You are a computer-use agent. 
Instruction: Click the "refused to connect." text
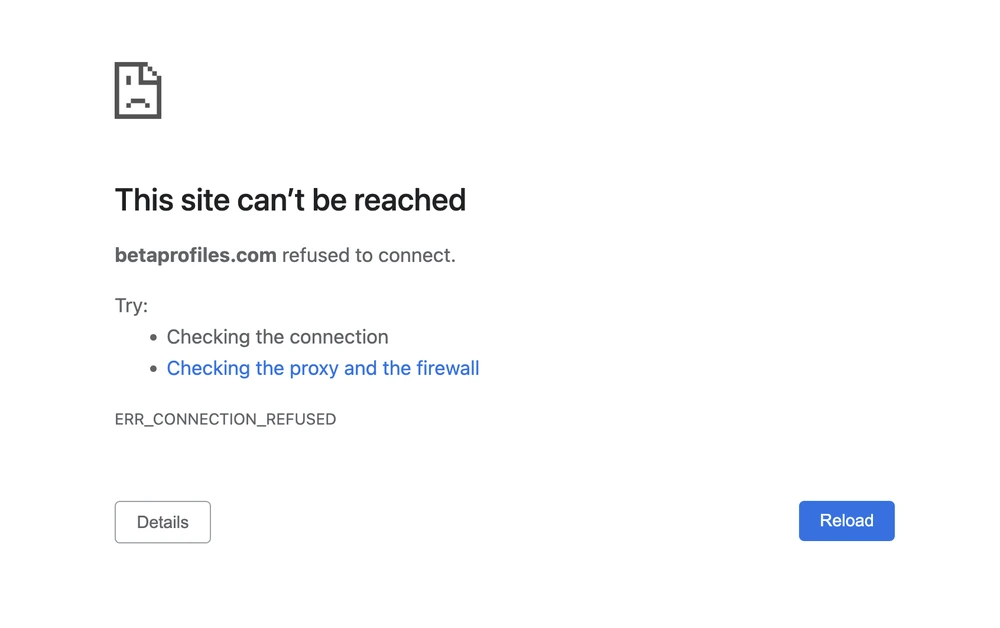coord(368,255)
